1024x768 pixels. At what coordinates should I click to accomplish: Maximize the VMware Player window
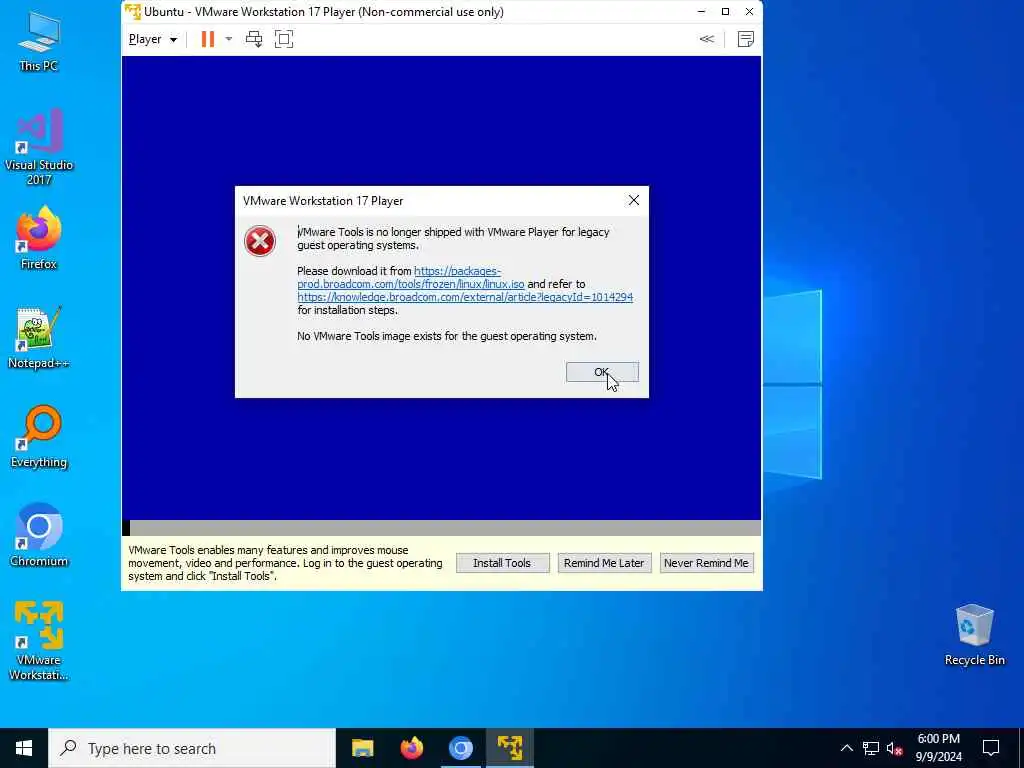tap(725, 12)
